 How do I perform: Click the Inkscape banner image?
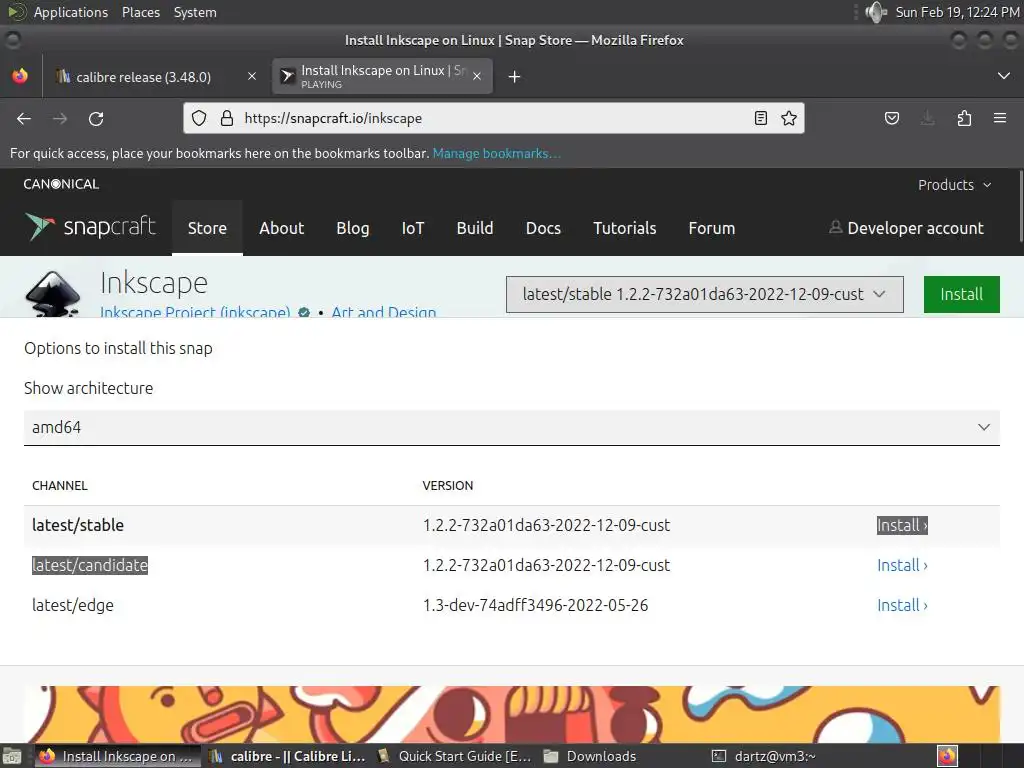click(x=512, y=714)
